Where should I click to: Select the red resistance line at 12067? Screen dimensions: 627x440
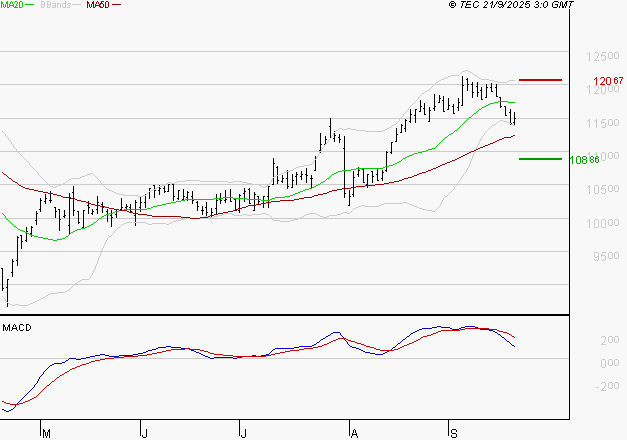click(x=540, y=79)
